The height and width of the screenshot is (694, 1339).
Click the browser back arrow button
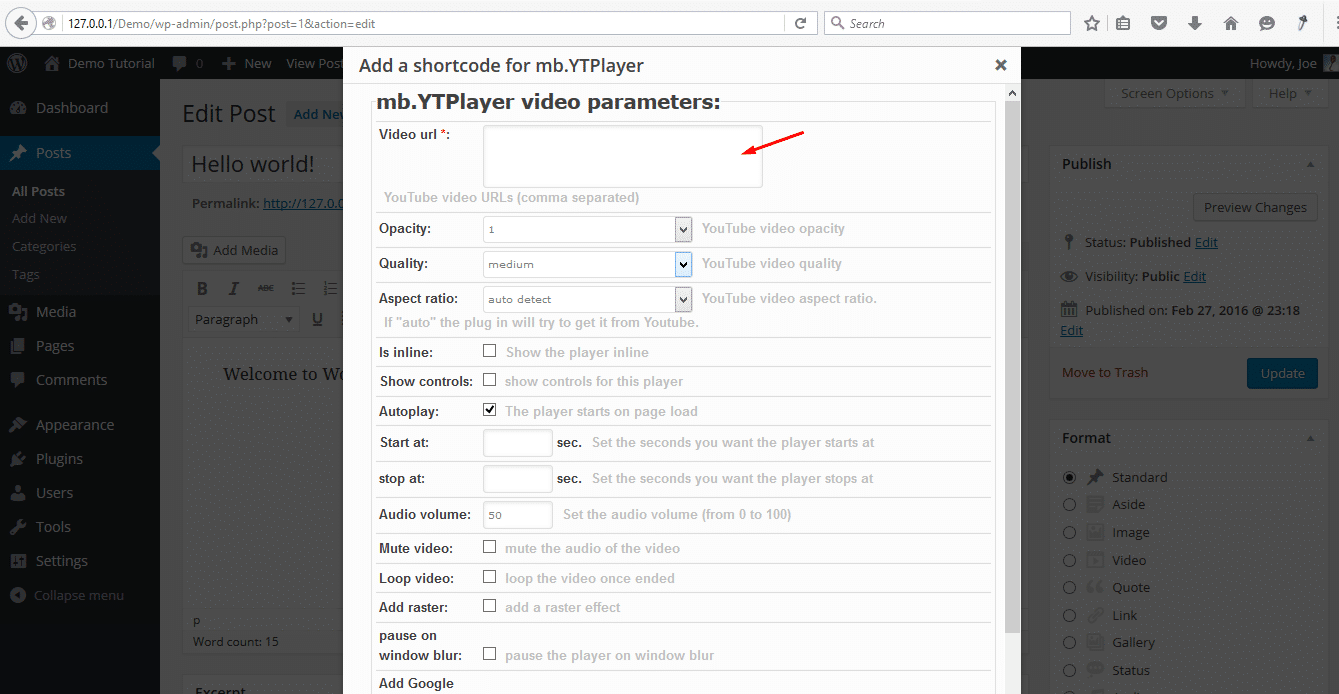20,23
